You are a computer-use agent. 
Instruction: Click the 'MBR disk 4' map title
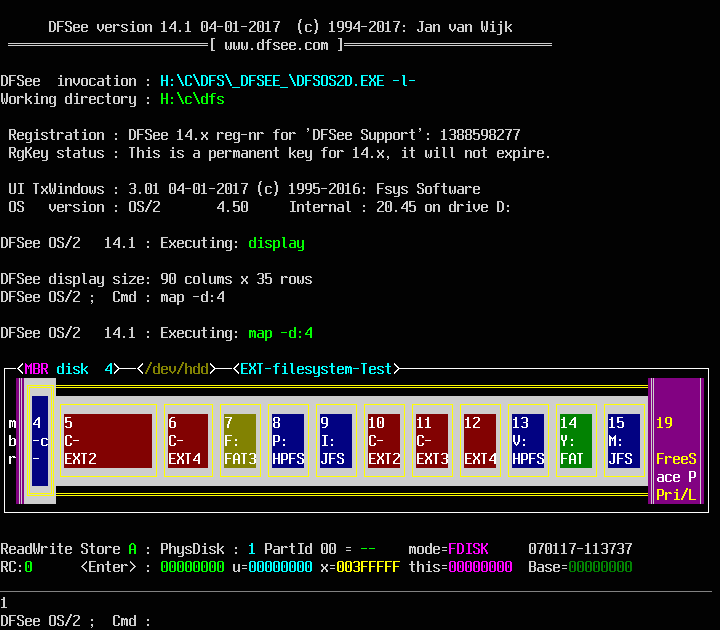(69, 369)
